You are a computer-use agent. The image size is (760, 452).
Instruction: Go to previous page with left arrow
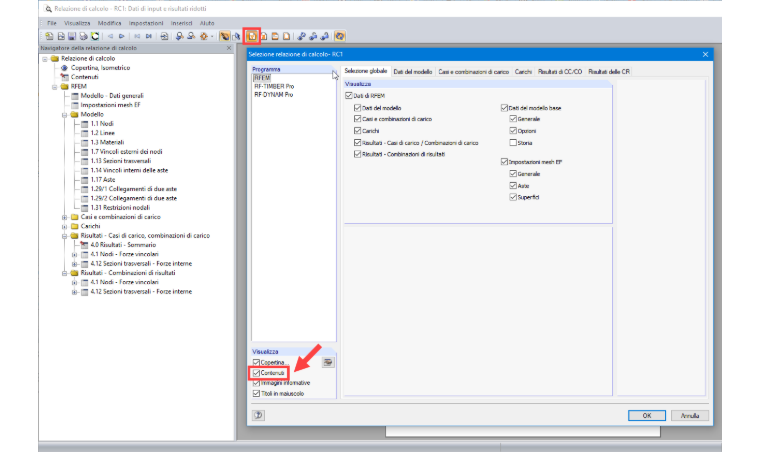pos(110,36)
